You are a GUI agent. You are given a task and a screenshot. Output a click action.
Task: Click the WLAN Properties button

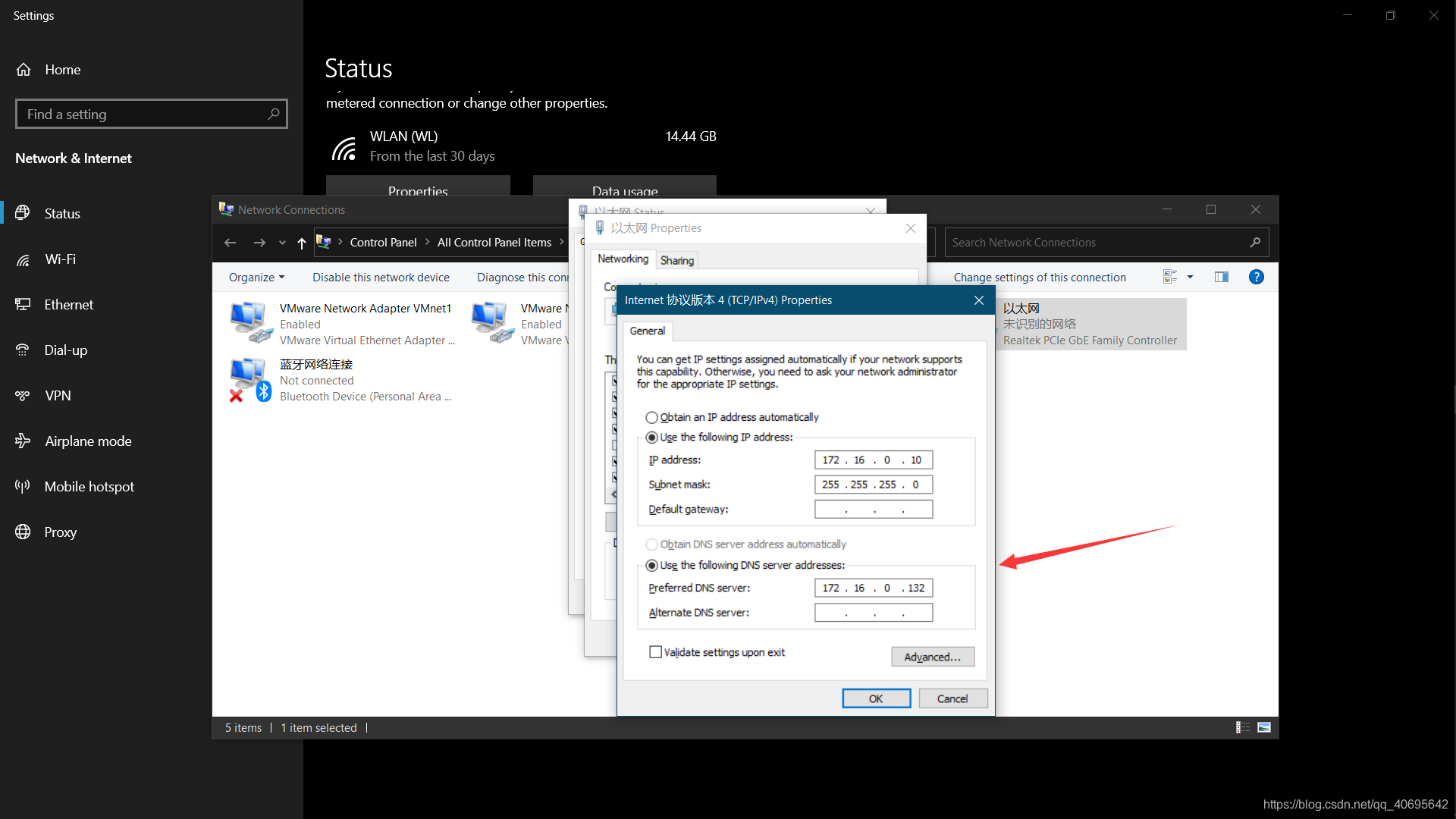click(418, 187)
